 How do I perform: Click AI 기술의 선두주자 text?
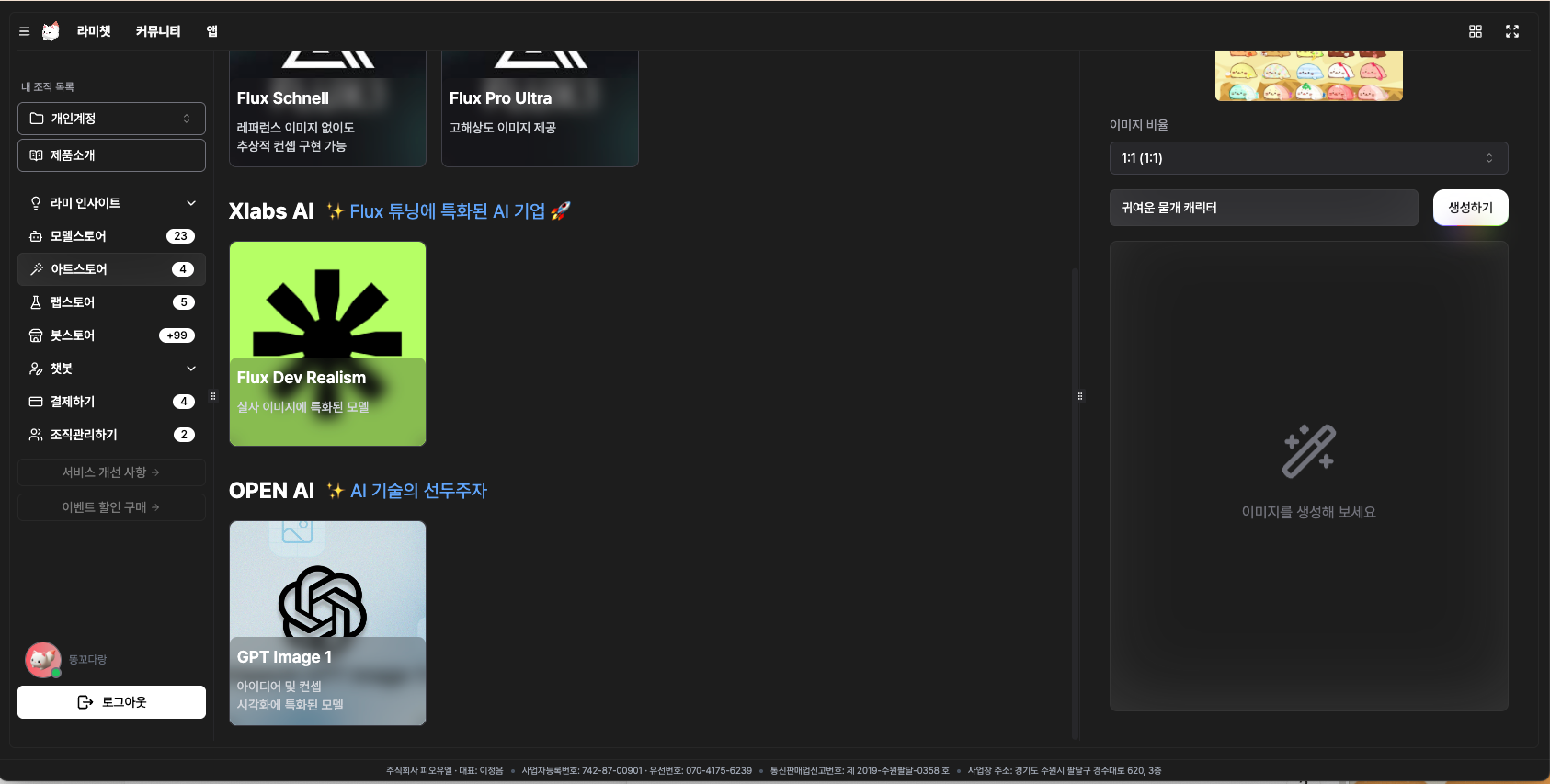point(418,491)
